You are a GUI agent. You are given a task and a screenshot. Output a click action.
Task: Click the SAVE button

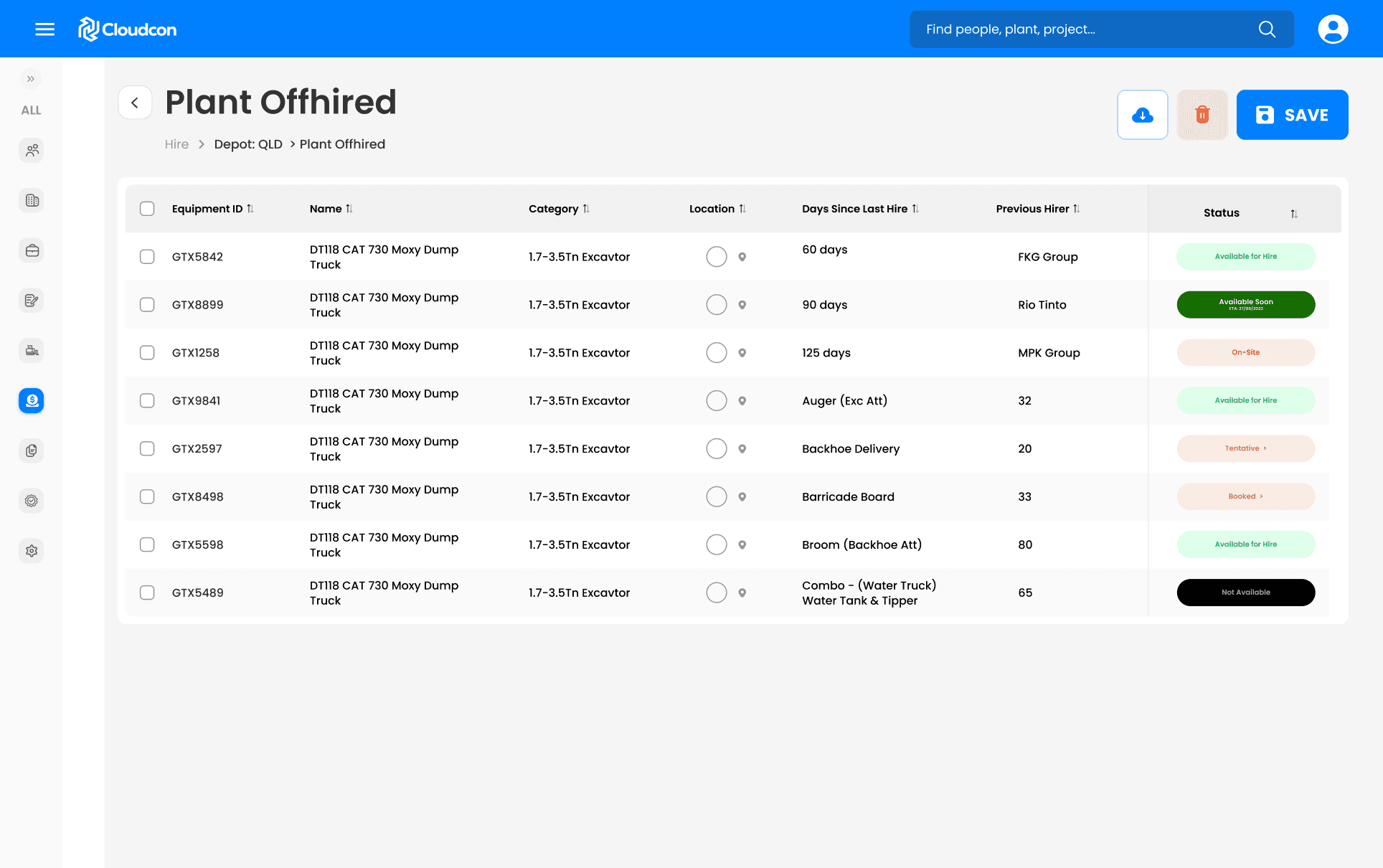coord(1291,115)
